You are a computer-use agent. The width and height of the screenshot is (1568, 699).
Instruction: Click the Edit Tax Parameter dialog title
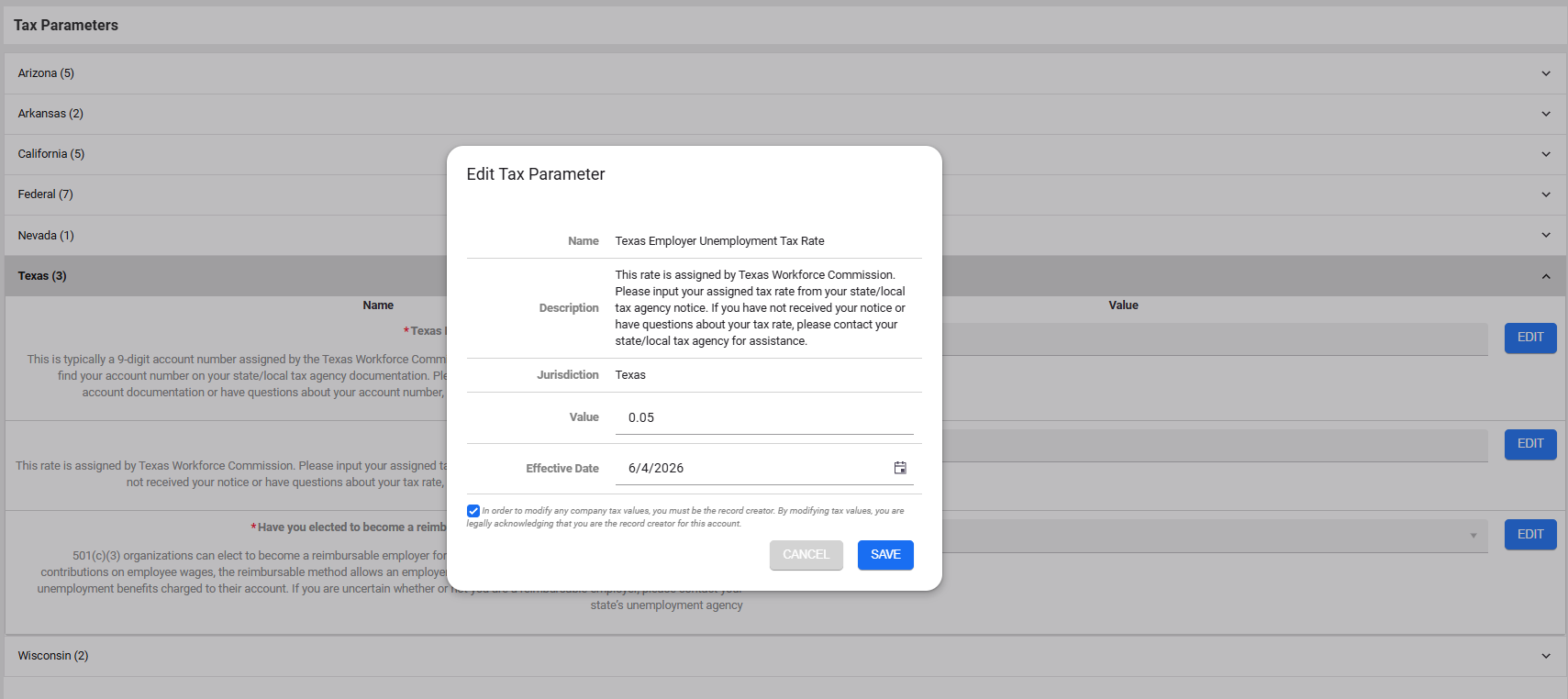tap(536, 174)
